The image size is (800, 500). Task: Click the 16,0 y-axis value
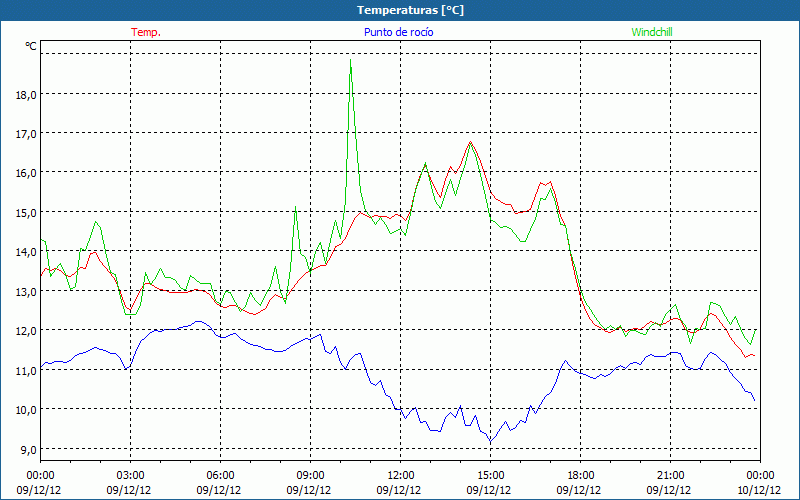[x=26, y=173]
